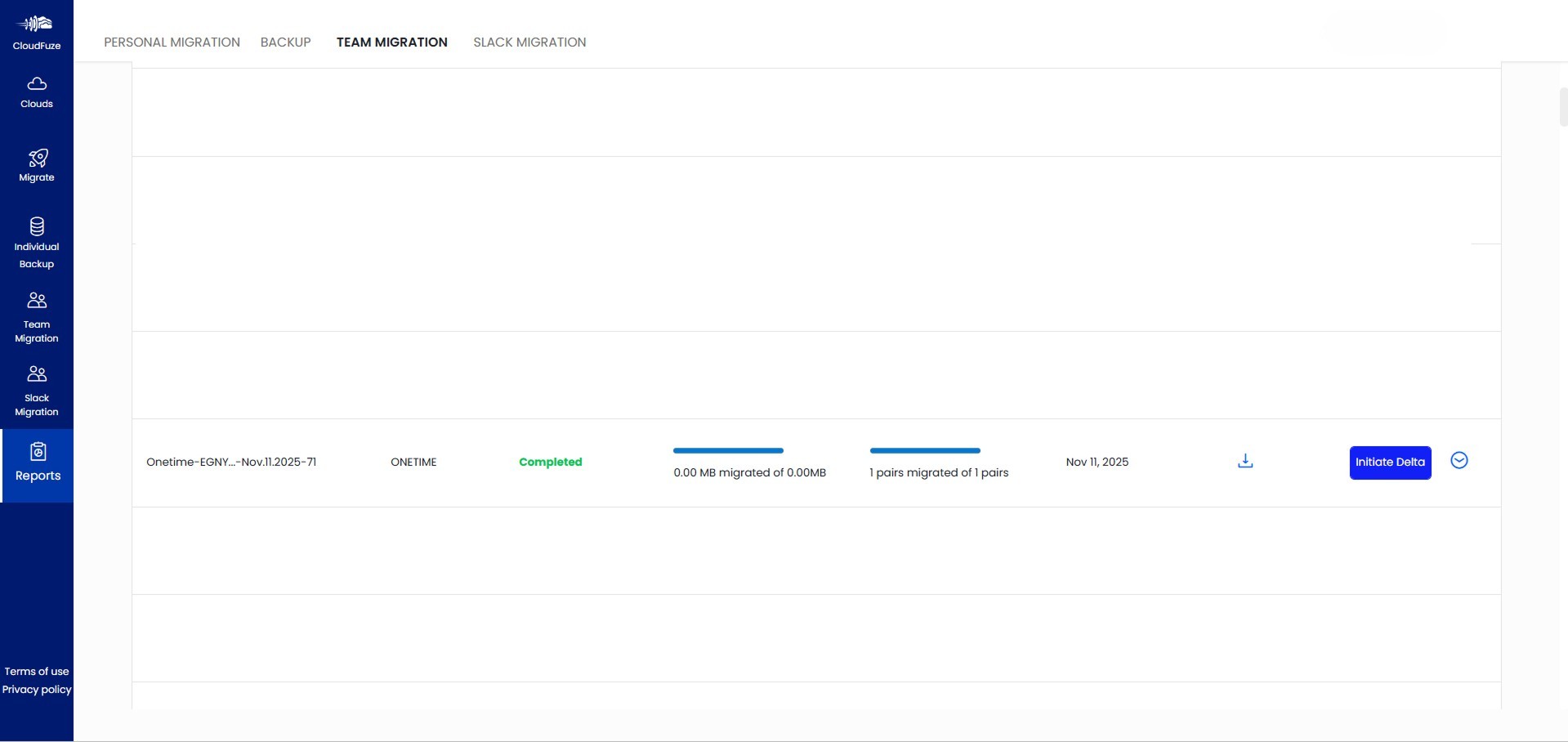Open the ONETIME migration type entry
Screen dimensions: 1568x742
(x=413, y=462)
